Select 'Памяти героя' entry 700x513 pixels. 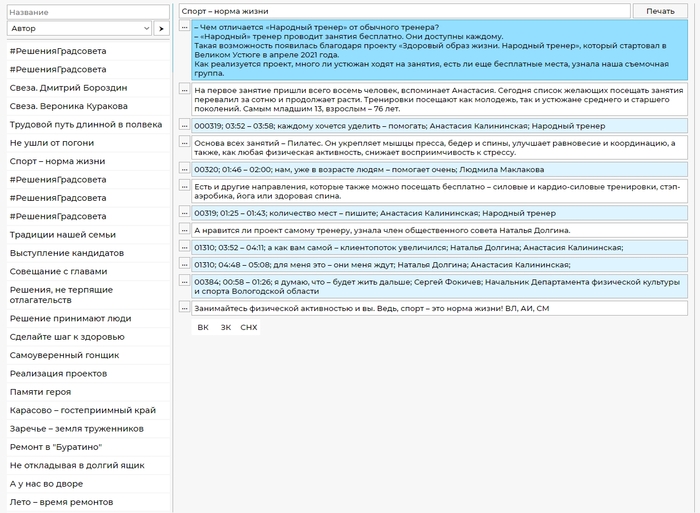[88, 392]
